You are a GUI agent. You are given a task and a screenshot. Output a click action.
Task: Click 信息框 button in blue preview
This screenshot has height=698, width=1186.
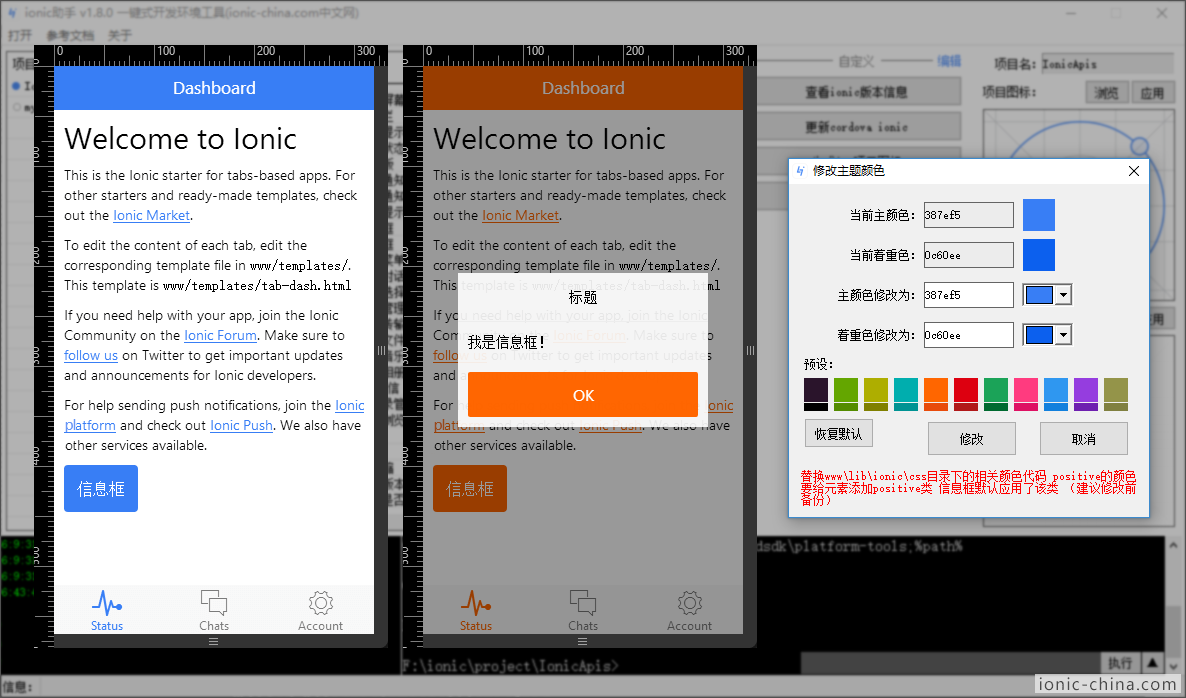click(x=101, y=489)
